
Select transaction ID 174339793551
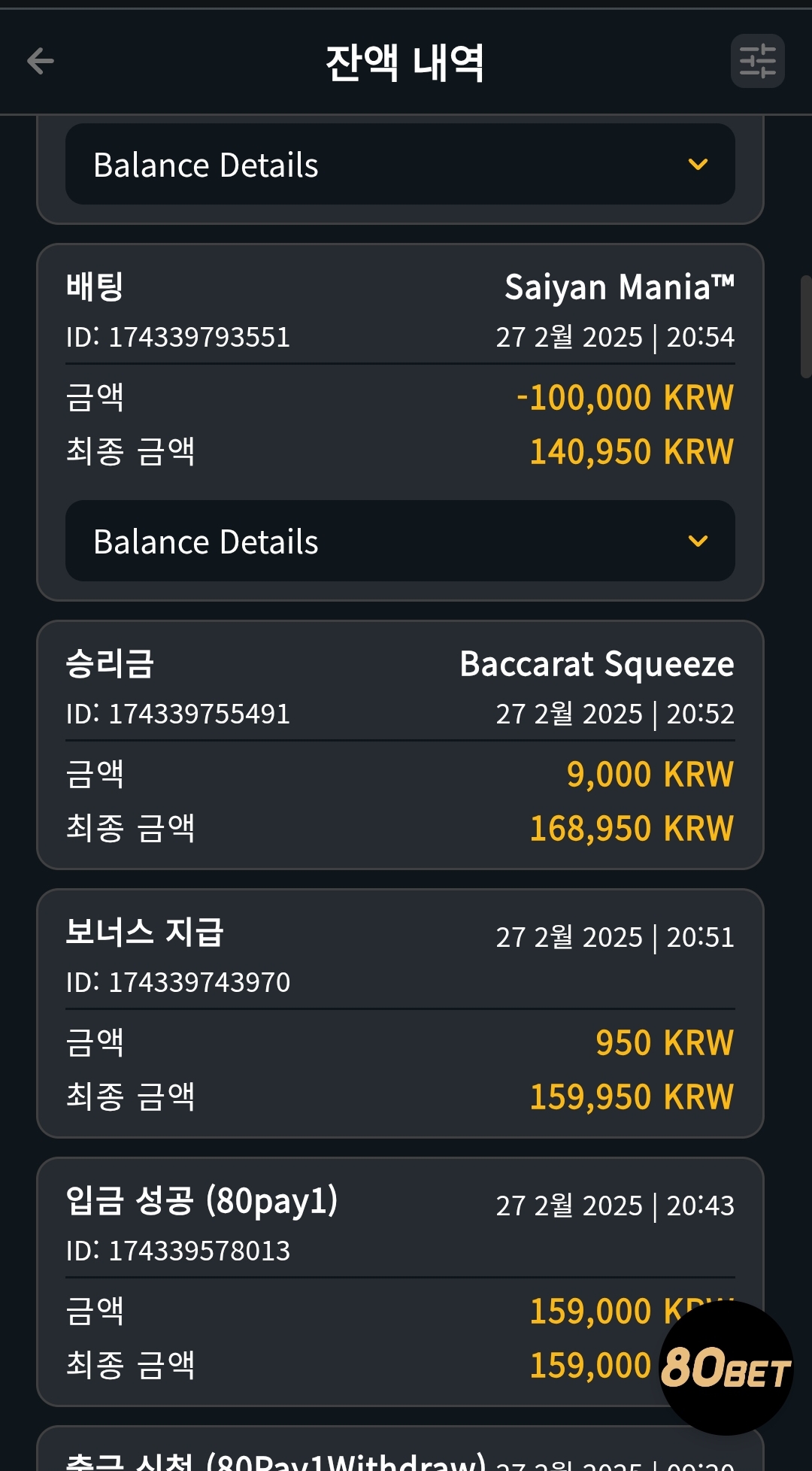pyautogui.click(x=178, y=337)
